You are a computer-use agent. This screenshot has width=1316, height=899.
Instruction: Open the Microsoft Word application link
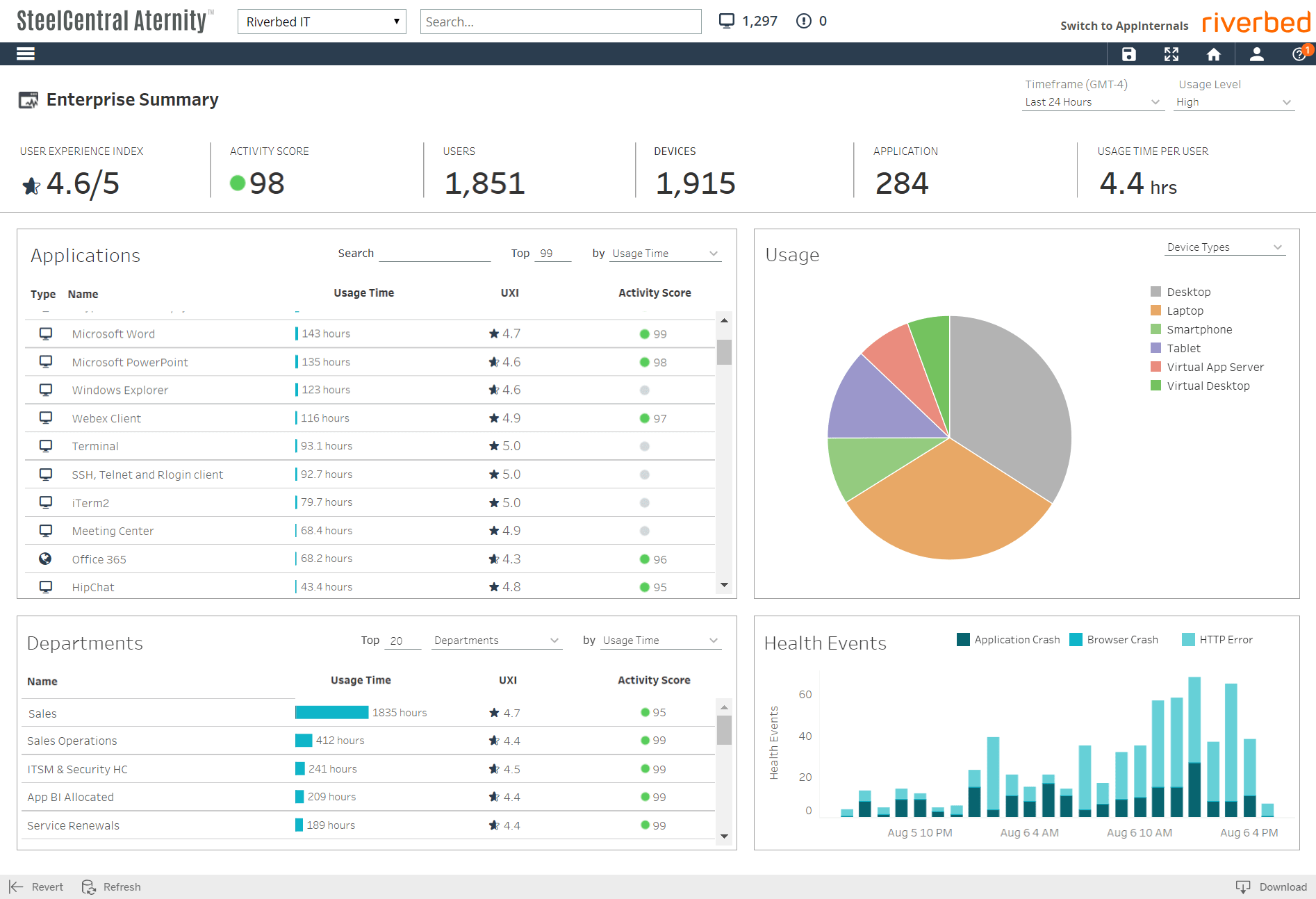click(x=113, y=334)
